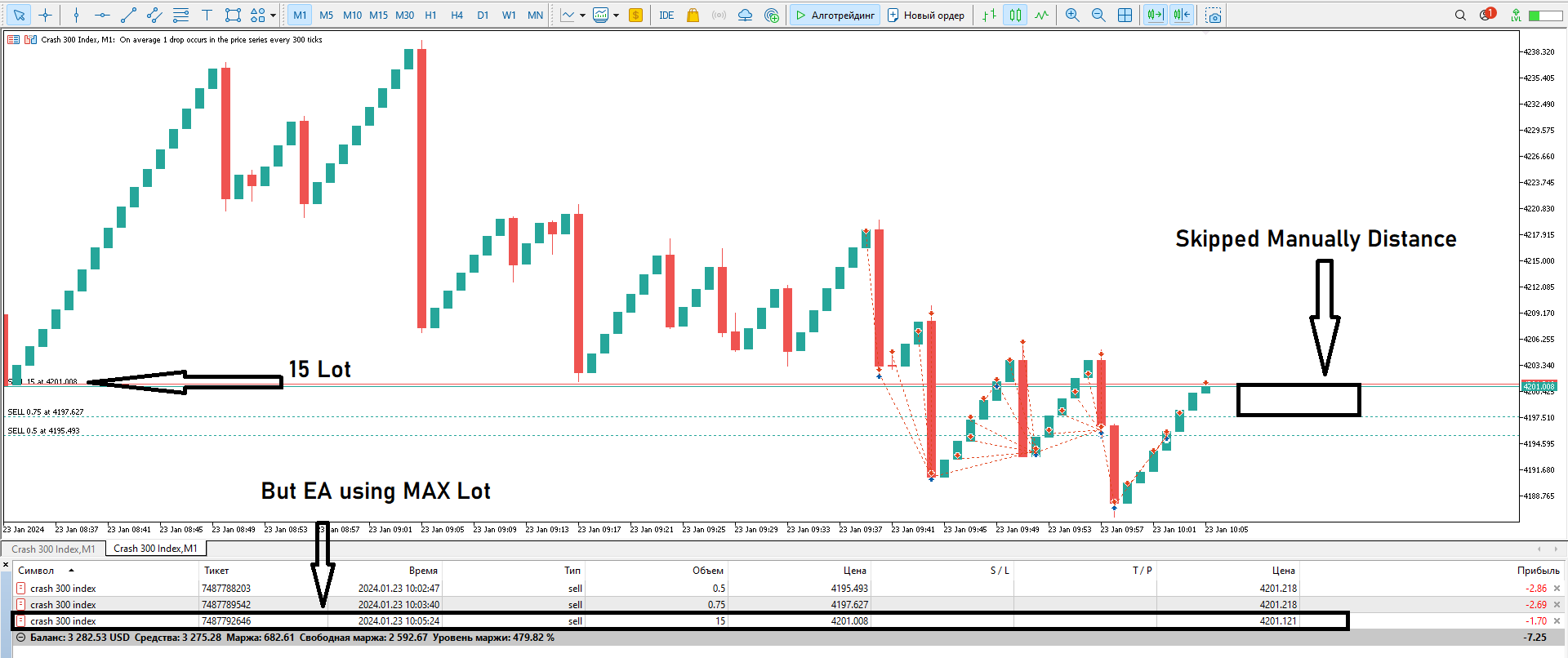Select the M1 timeframe

coord(300,15)
